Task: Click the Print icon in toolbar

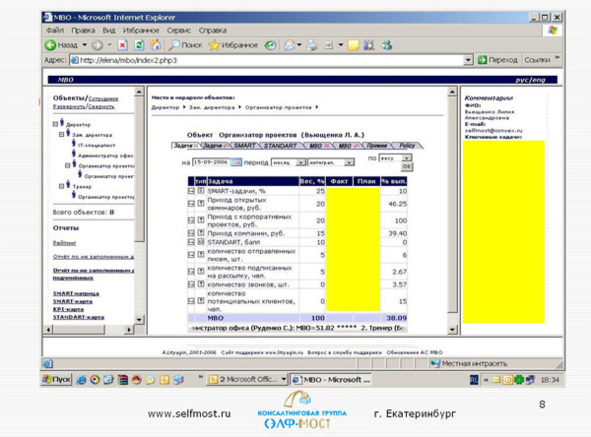Action: (x=312, y=45)
